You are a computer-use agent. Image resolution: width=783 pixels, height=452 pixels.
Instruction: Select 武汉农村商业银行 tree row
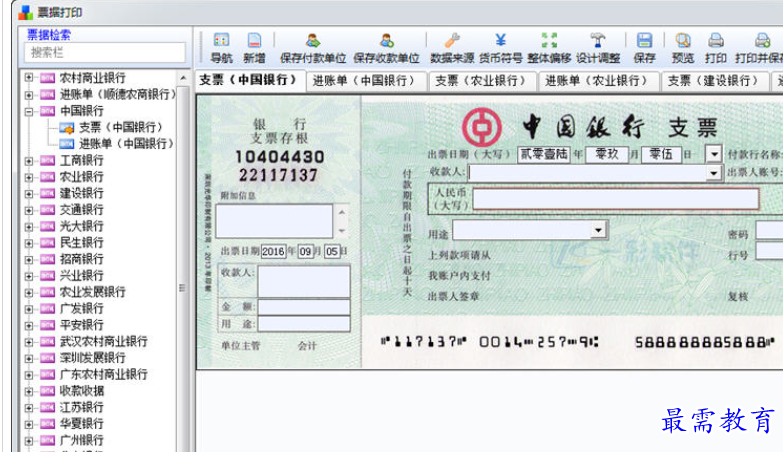pos(104,342)
